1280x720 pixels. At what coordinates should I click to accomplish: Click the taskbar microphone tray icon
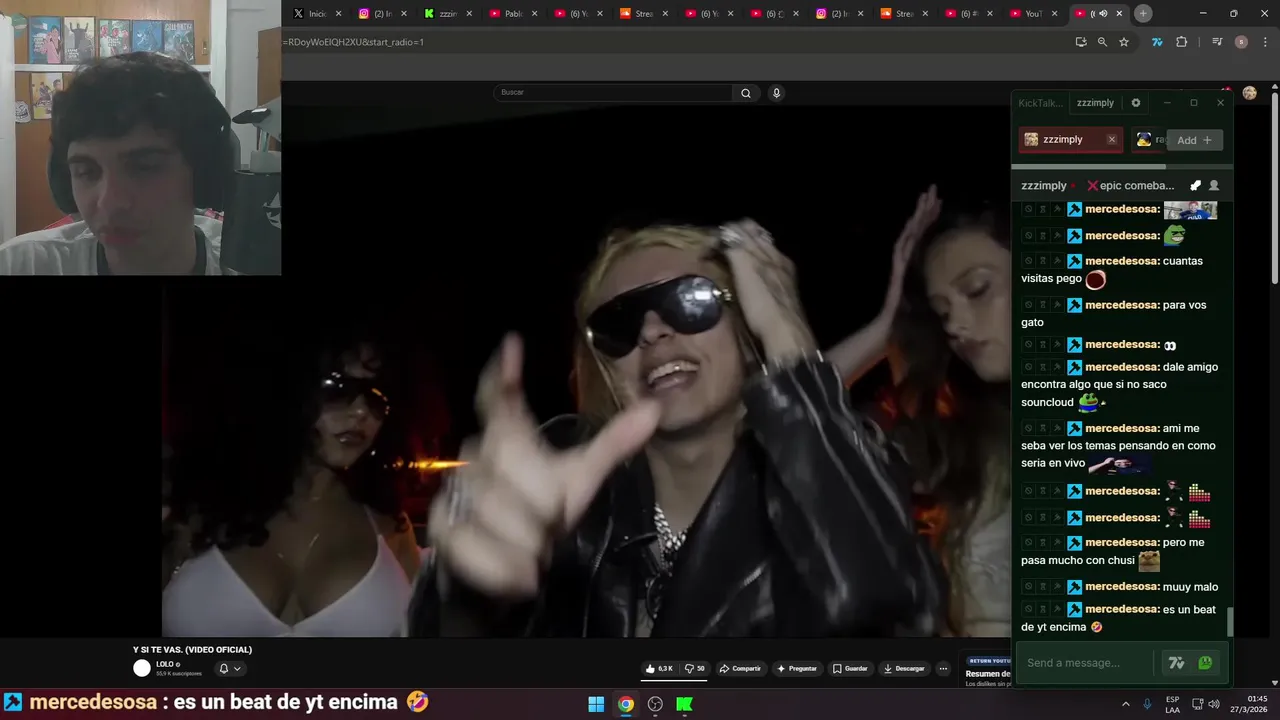coord(1147,704)
